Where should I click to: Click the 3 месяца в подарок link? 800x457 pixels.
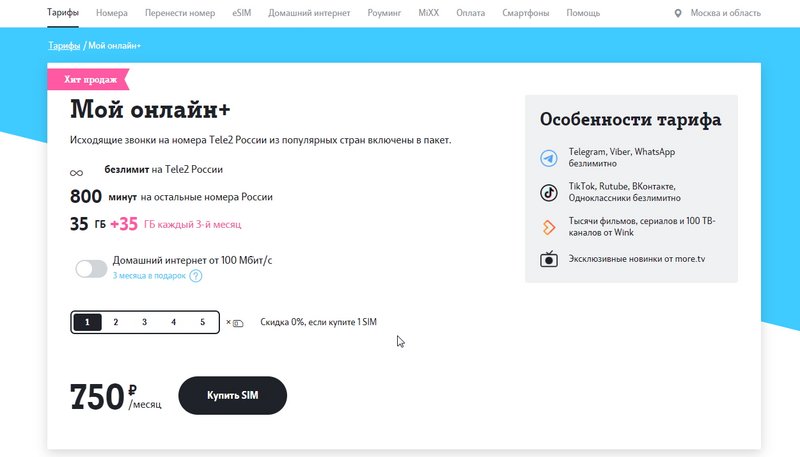pyautogui.click(x=149, y=275)
